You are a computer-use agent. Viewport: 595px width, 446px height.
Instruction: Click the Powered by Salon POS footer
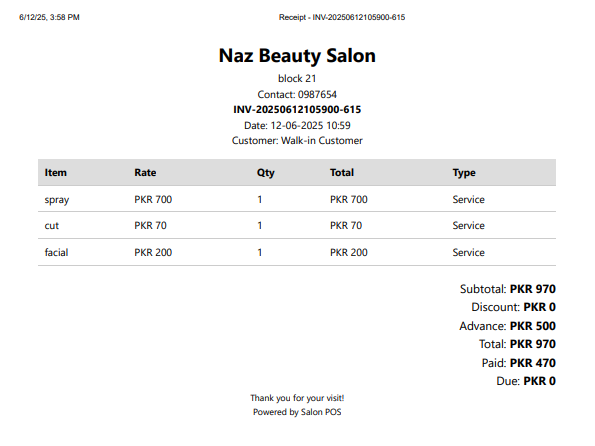(297, 412)
